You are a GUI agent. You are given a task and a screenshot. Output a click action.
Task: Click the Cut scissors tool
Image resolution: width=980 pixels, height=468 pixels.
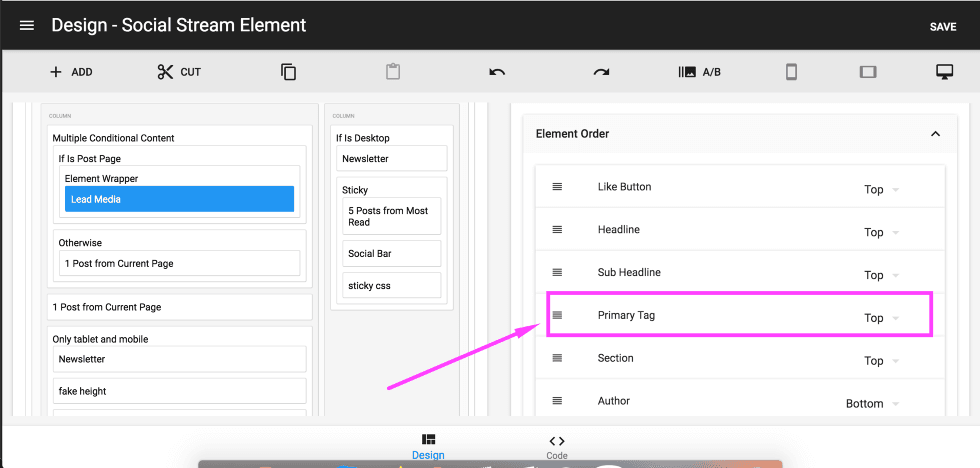(x=179, y=72)
